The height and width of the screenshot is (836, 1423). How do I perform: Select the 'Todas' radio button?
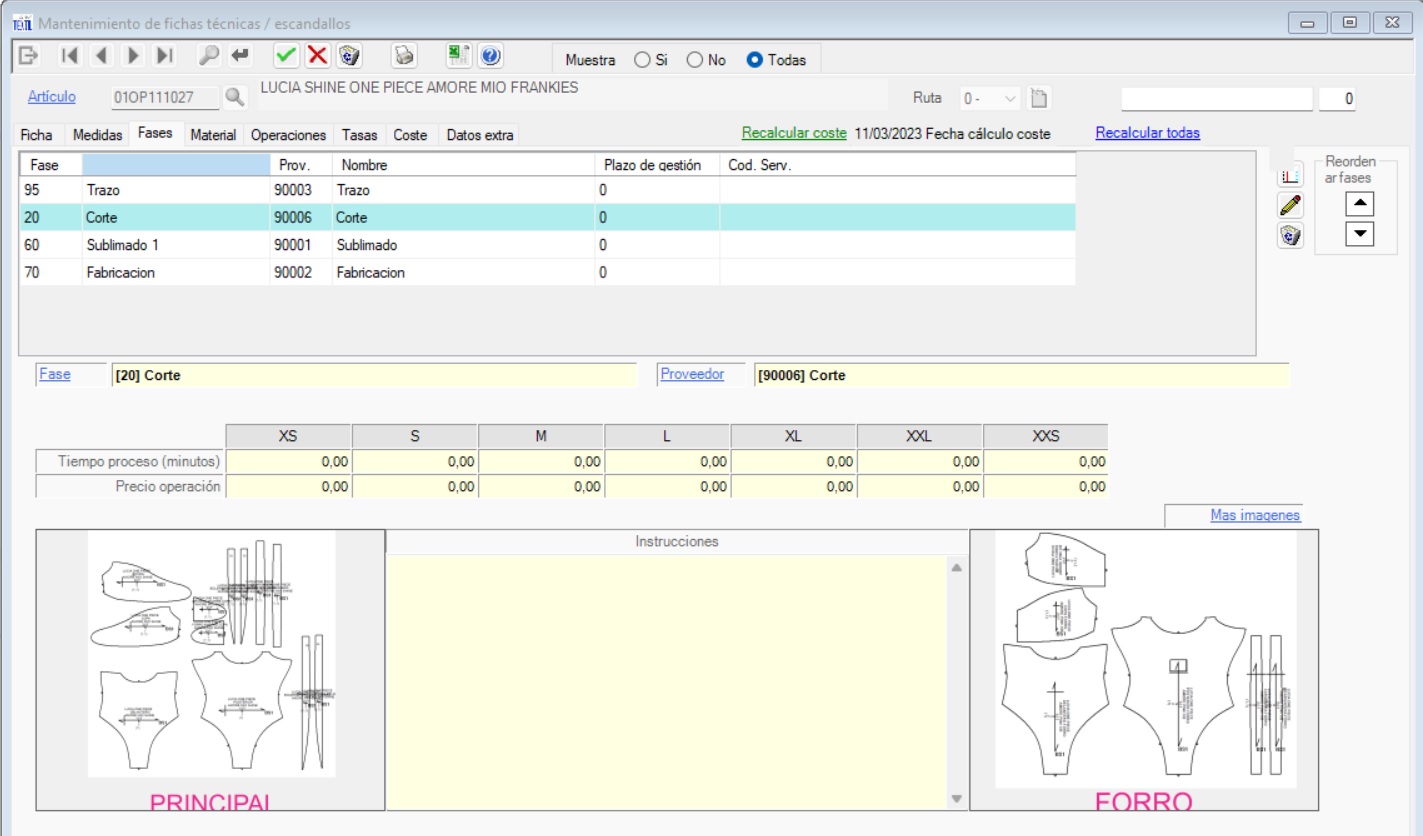click(755, 60)
